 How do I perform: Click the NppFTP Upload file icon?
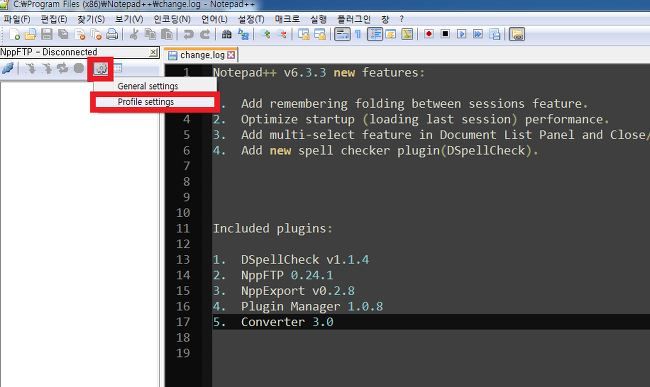tap(46, 68)
